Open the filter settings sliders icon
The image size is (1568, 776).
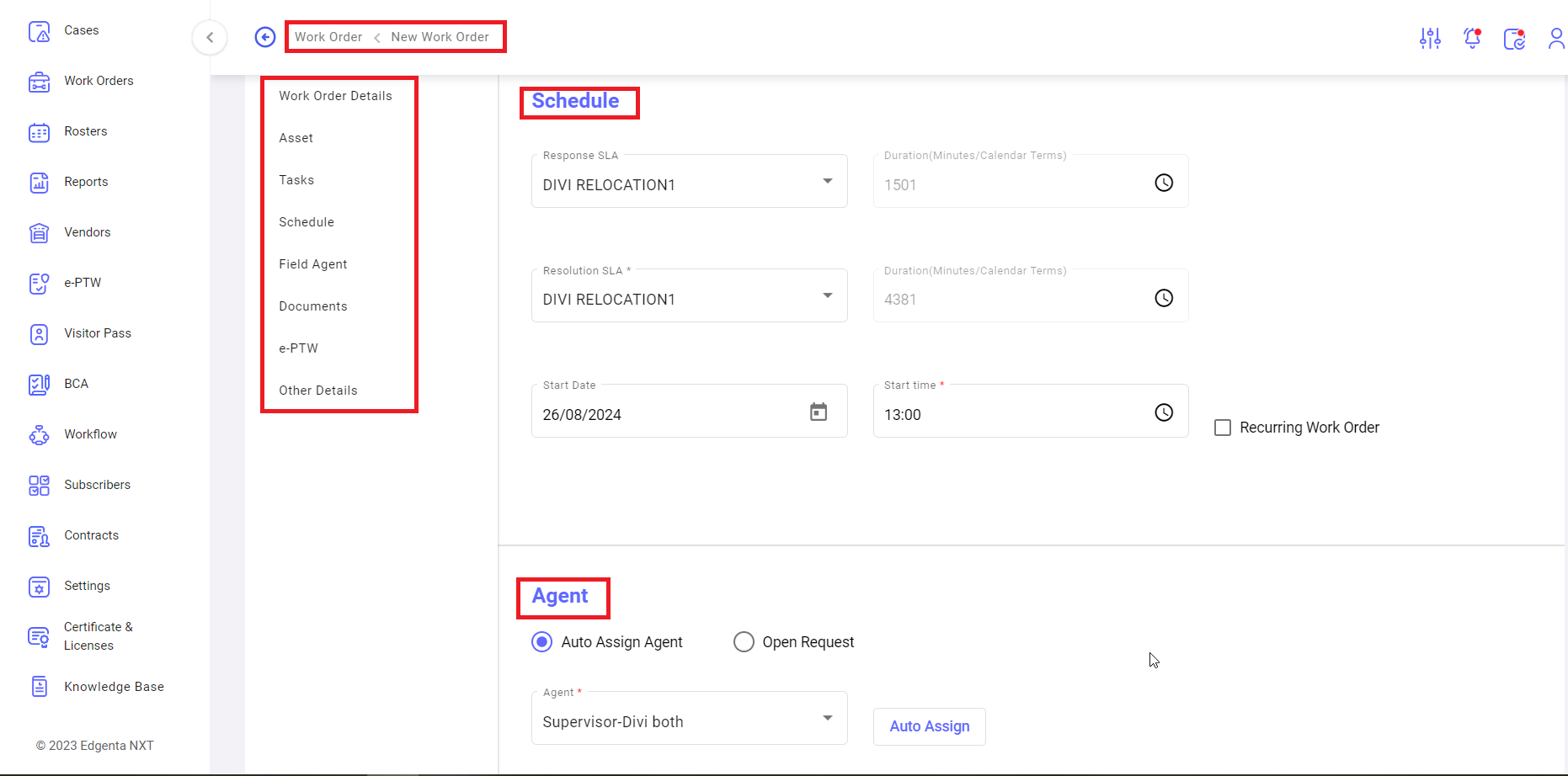point(1430,38)
